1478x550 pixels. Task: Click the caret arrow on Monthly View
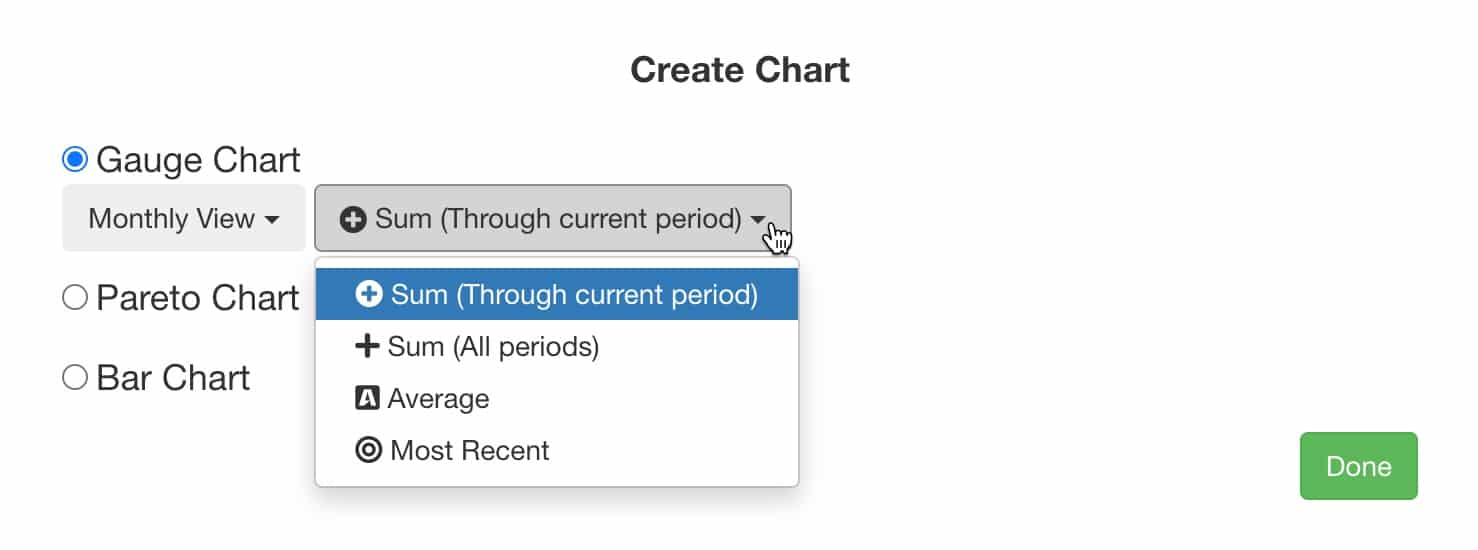[271, 220]
